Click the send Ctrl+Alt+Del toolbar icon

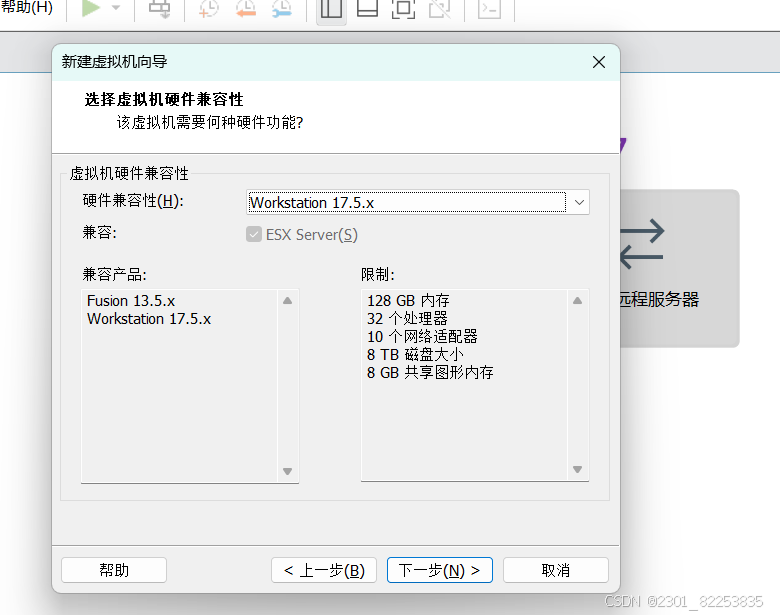[160, 8]
